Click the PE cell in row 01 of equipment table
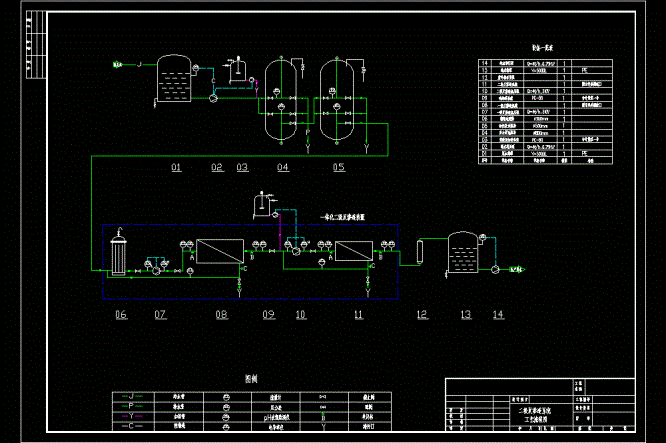 point(584,153)
